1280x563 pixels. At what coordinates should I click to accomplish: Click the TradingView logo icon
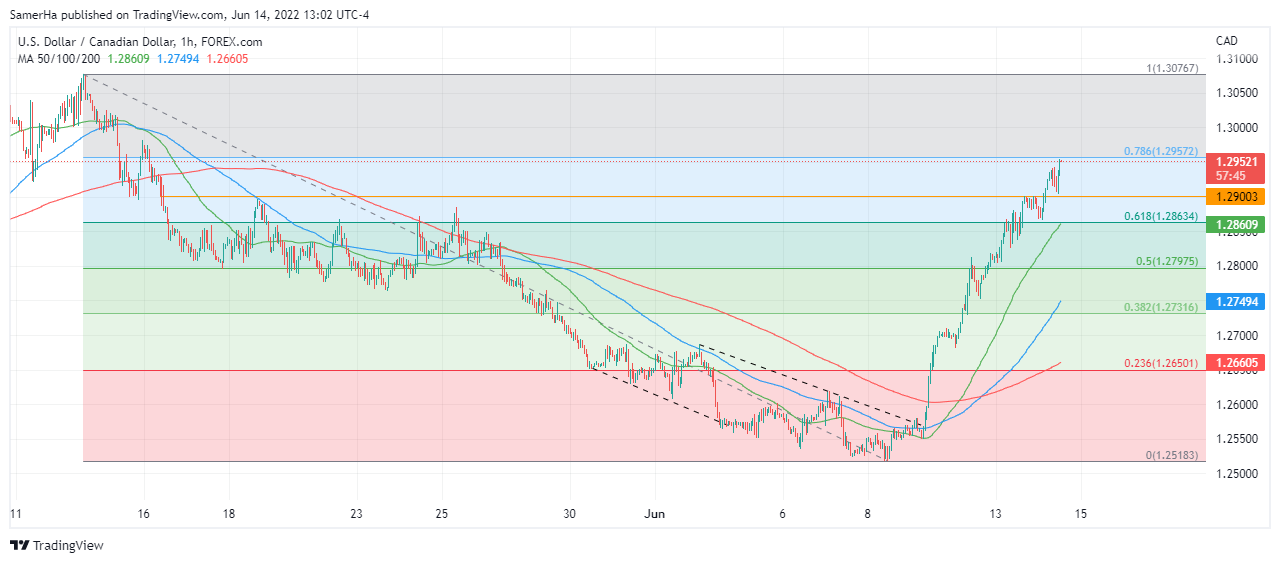[x=19, y=545]
